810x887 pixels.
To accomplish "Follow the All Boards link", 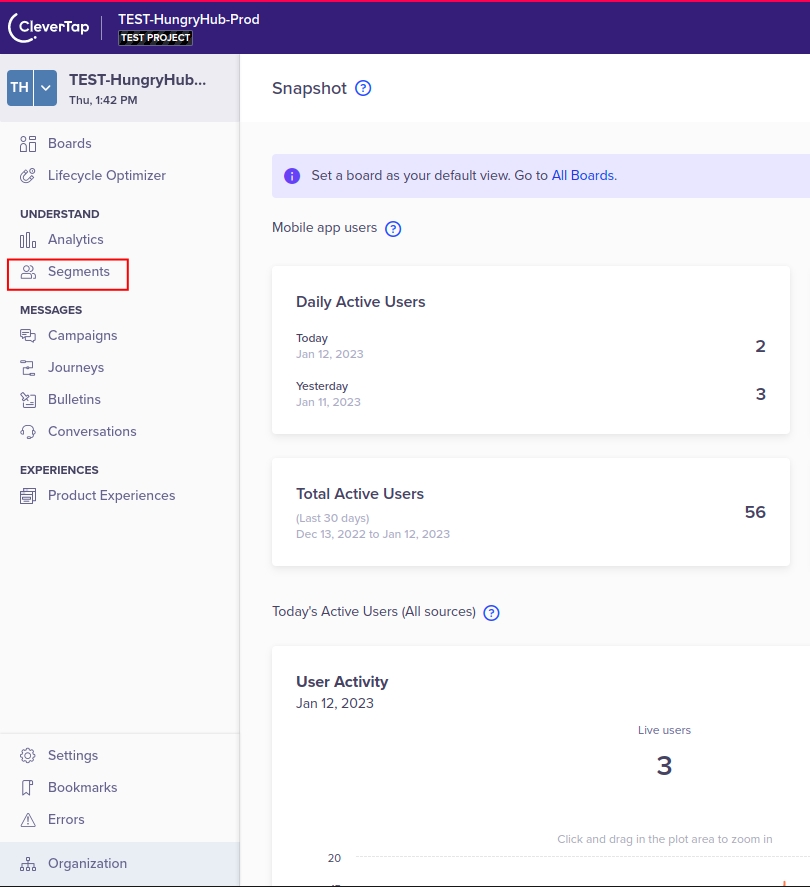I will click(583, 176).
